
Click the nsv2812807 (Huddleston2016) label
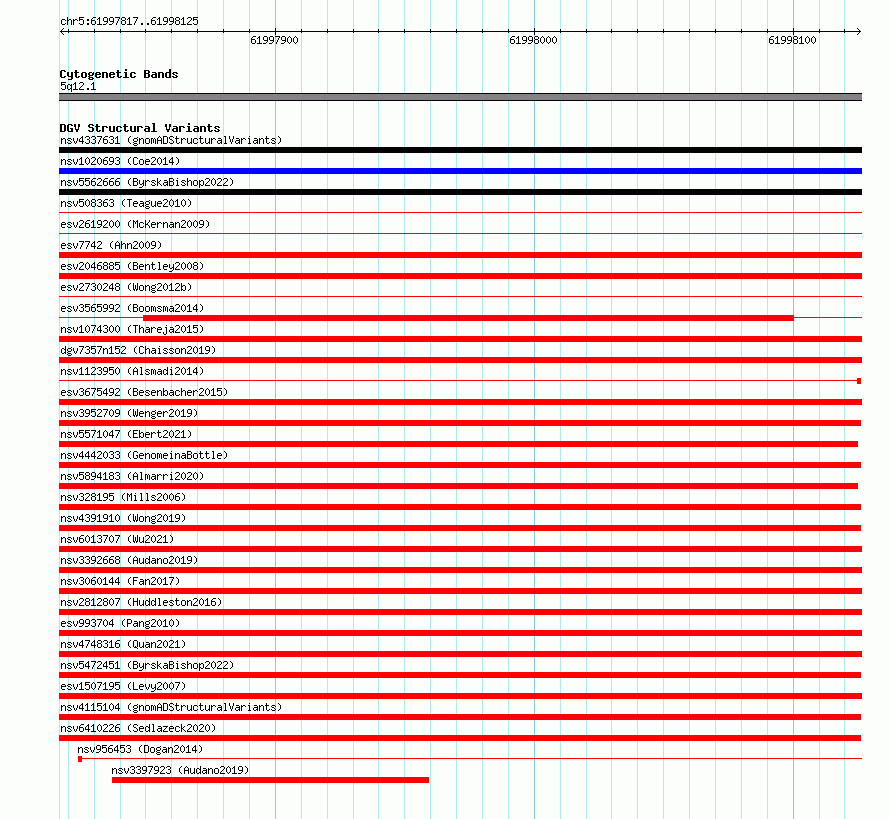141,602
